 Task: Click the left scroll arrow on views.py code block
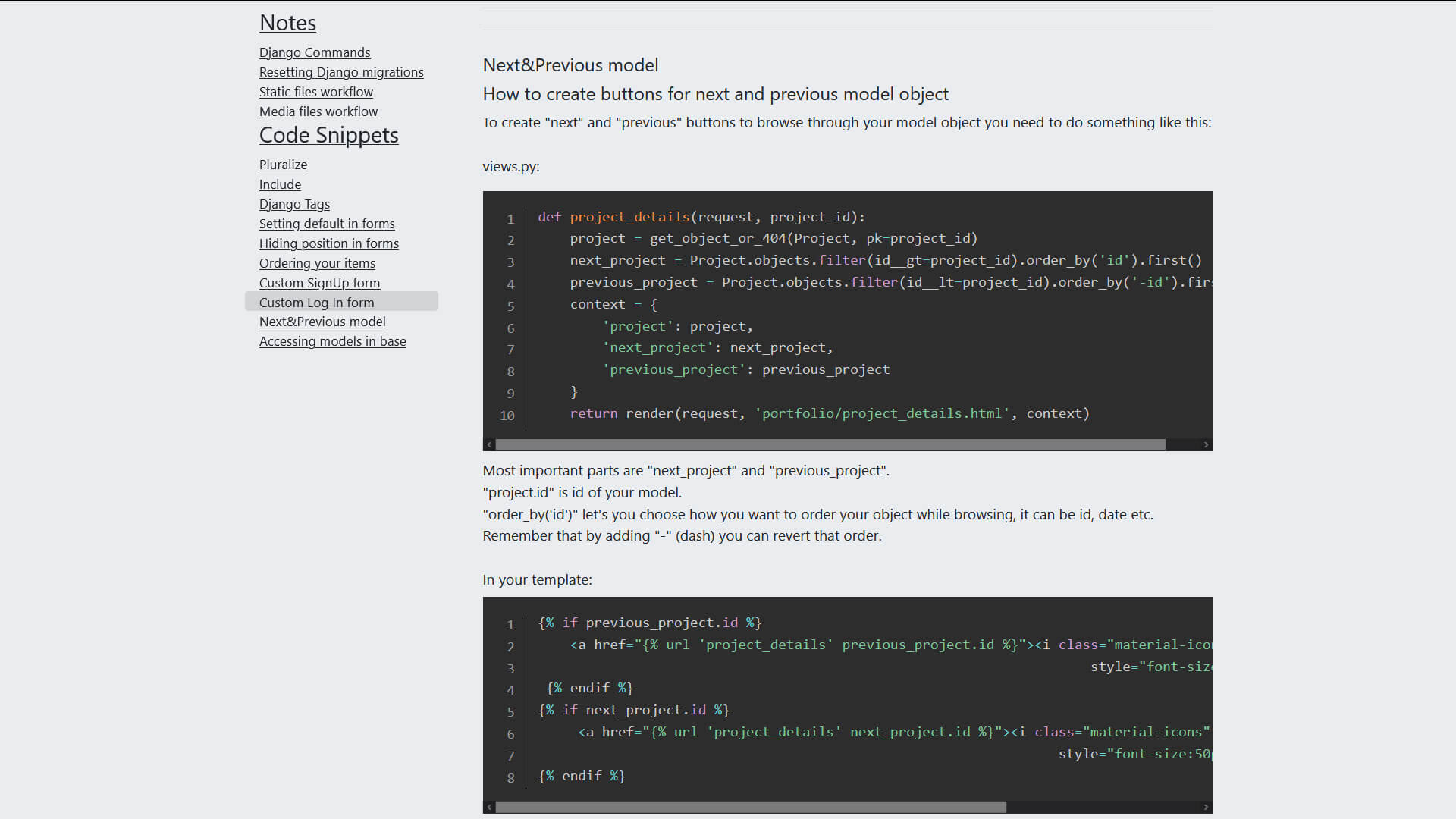(489, 444)
